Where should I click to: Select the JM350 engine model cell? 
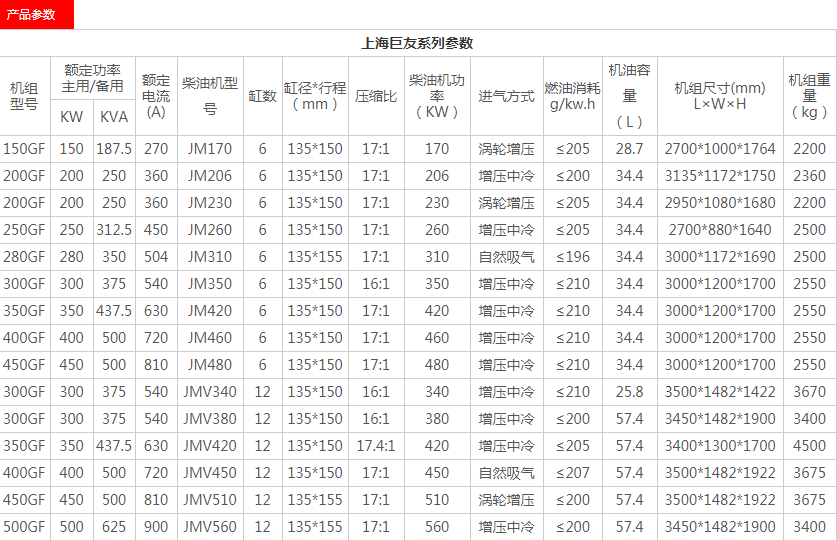click(x=210, y=284)
